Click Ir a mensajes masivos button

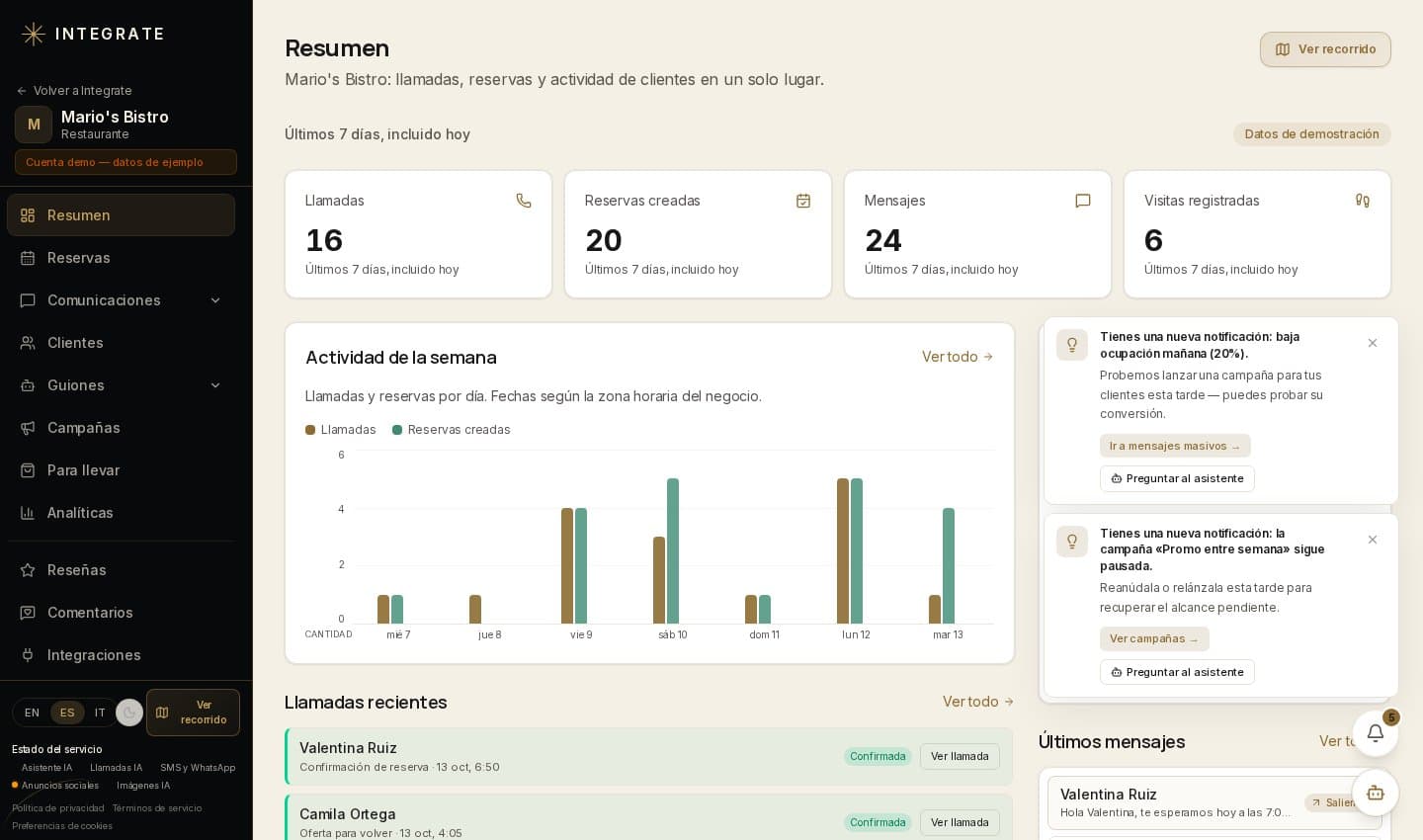(x=1175, y=446)
